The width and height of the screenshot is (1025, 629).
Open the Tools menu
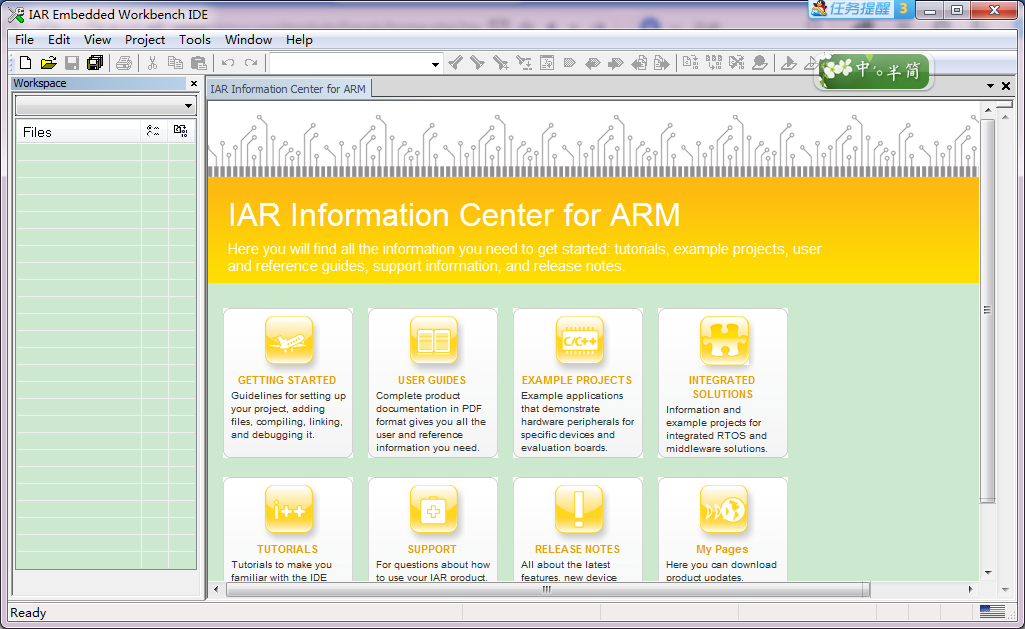pos(195,39)
